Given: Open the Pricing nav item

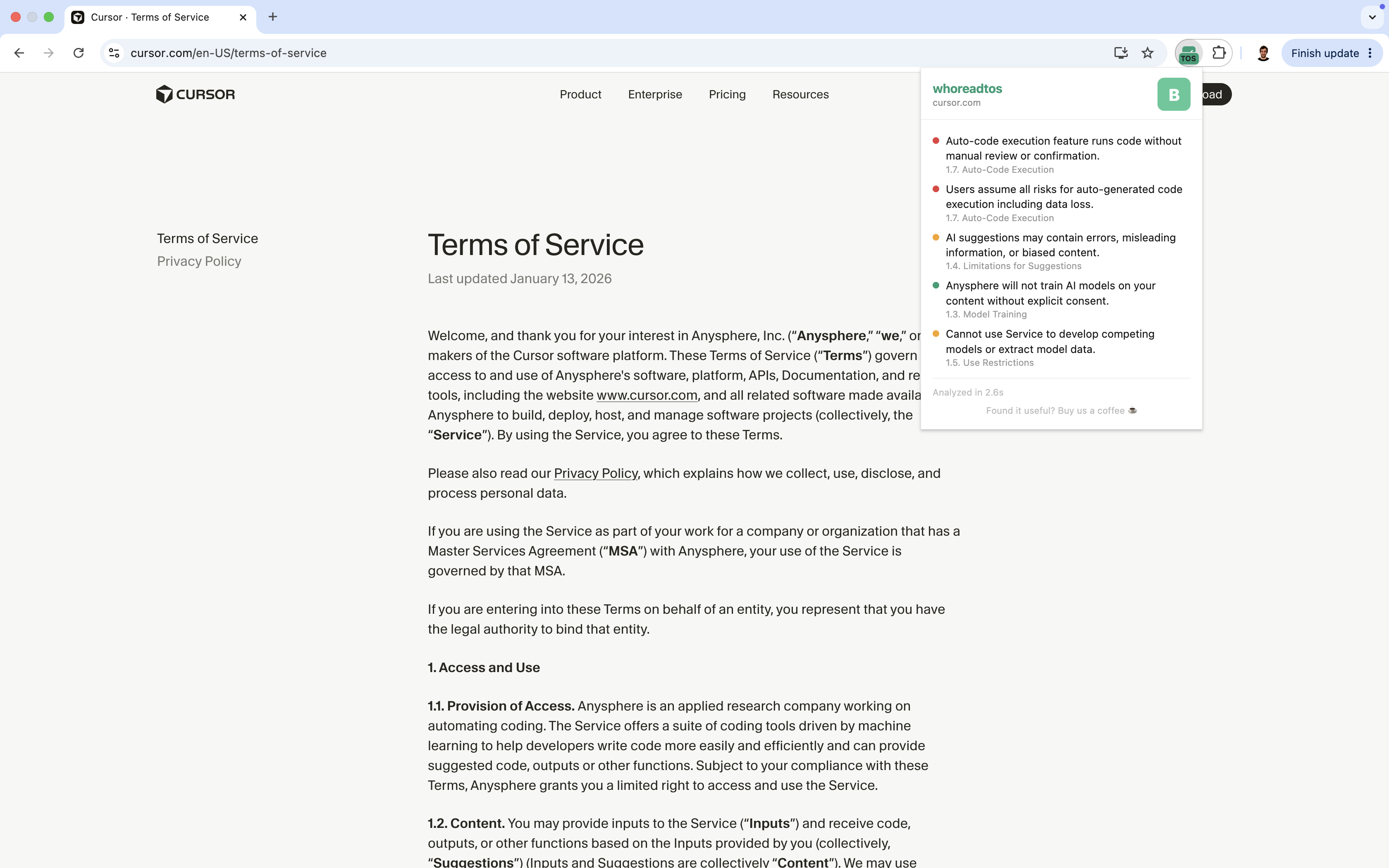Looking at the screenshot, I should (x=727, y=94).
